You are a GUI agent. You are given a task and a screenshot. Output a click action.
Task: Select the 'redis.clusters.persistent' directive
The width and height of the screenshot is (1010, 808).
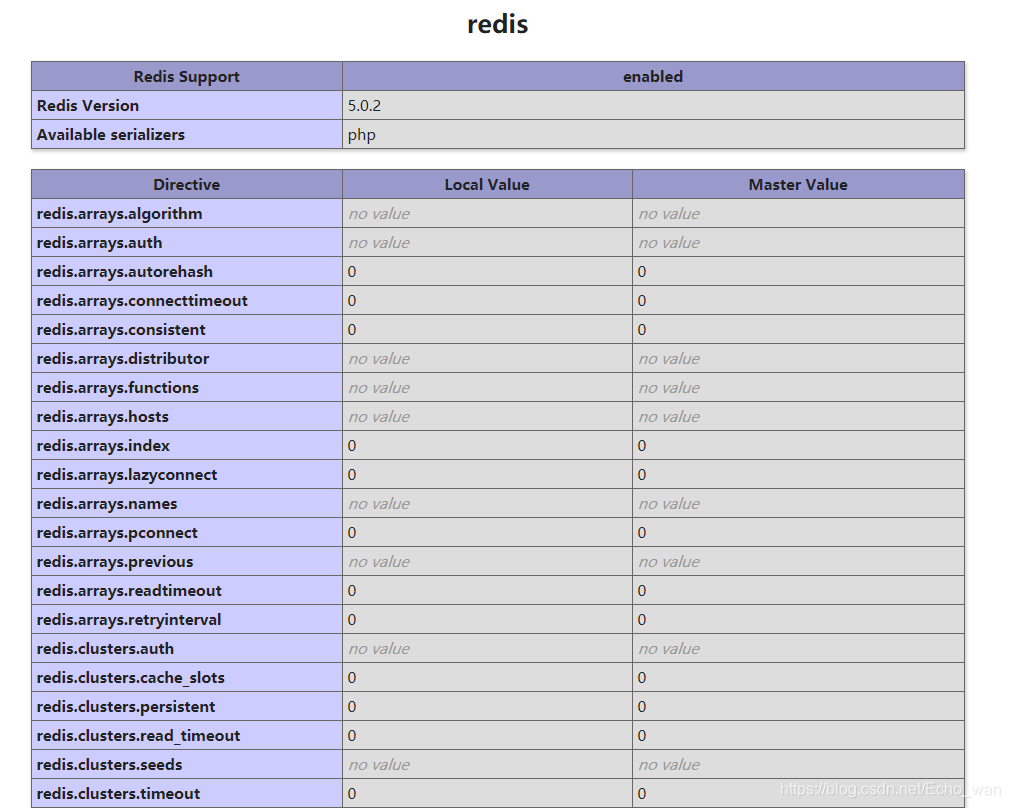(x=126, y=707)
